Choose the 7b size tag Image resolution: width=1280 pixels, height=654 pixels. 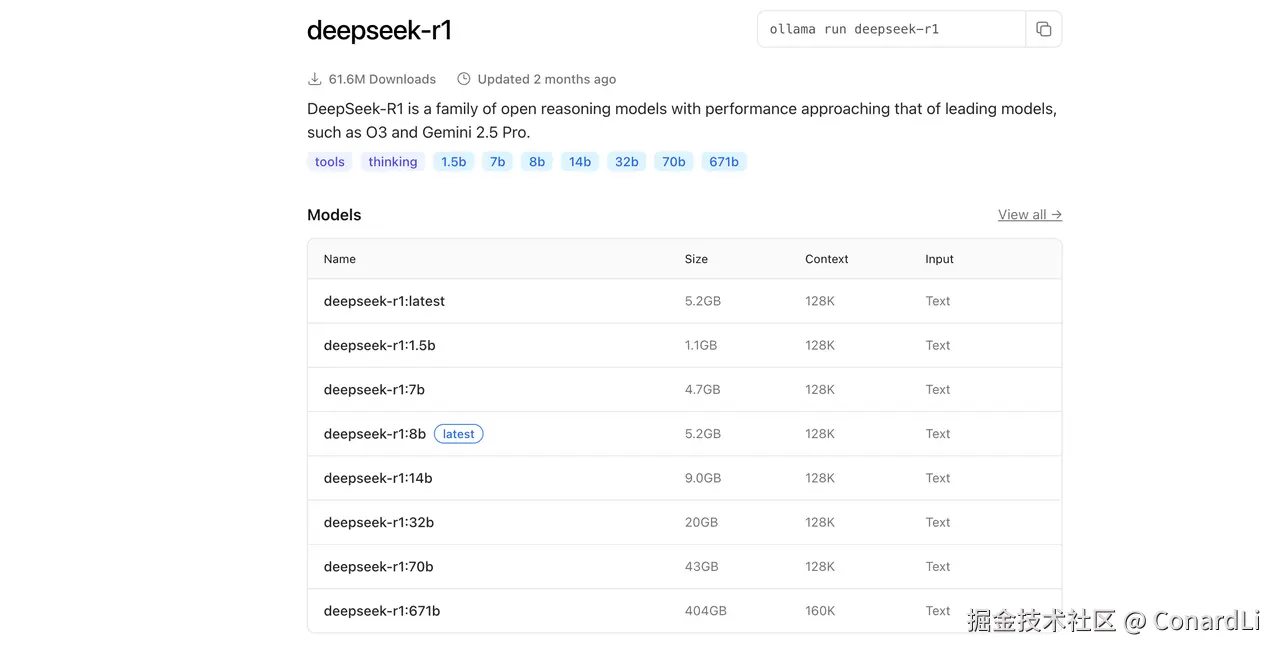(497, 162)
